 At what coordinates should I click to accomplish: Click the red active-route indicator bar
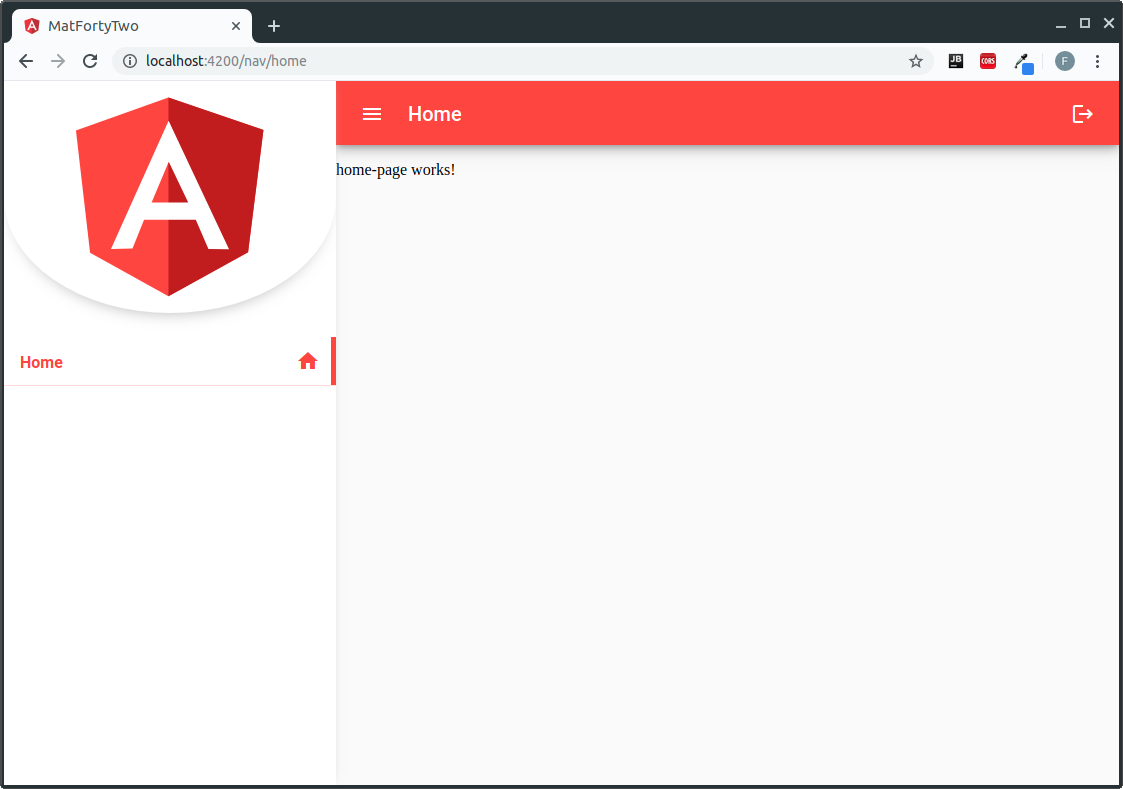tap(333, 361)
